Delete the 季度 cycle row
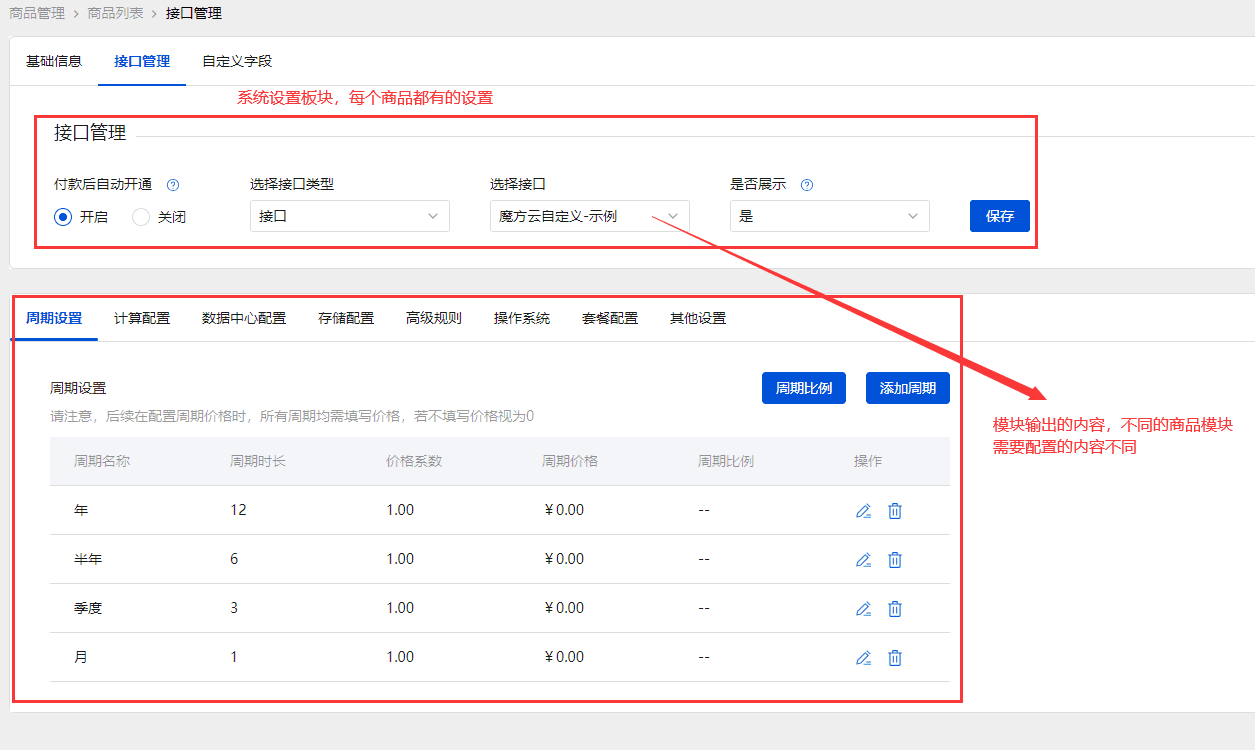Image resolution: width=1255 pixels, height=750 pixels. [895, 609]
